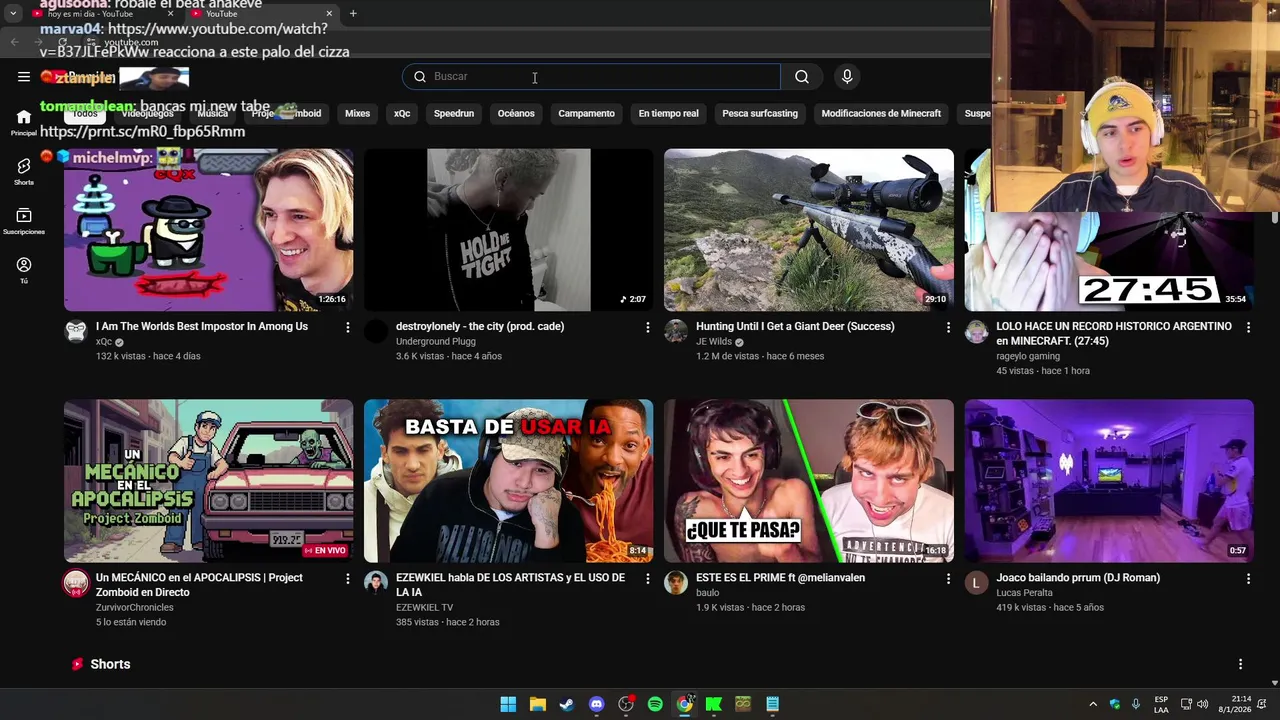The width and height of the screenshot is (1280, 720).
Task: Open Joaco bailando prrum title link
Action: 1078,578
